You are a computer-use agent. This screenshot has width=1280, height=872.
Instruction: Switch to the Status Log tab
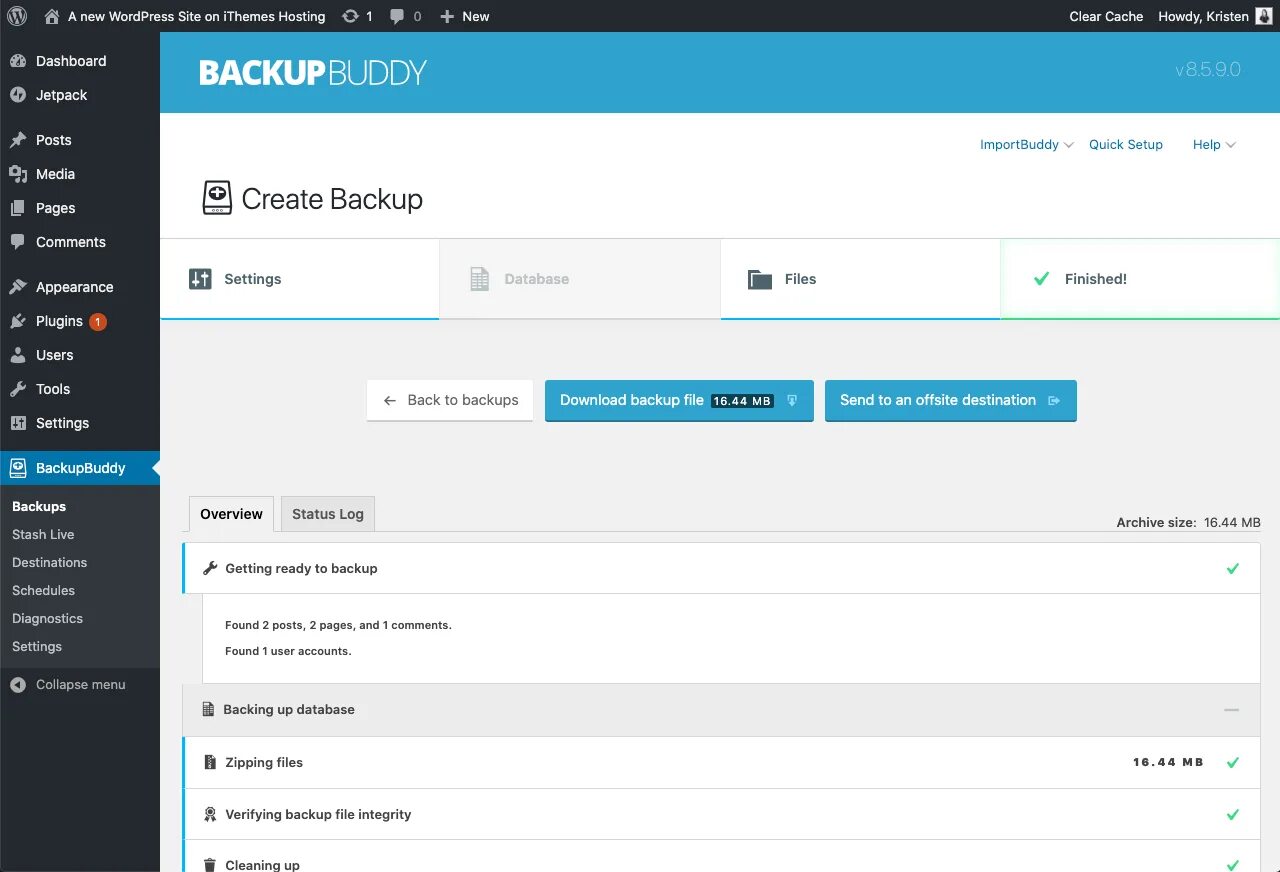tap(328, 514)
